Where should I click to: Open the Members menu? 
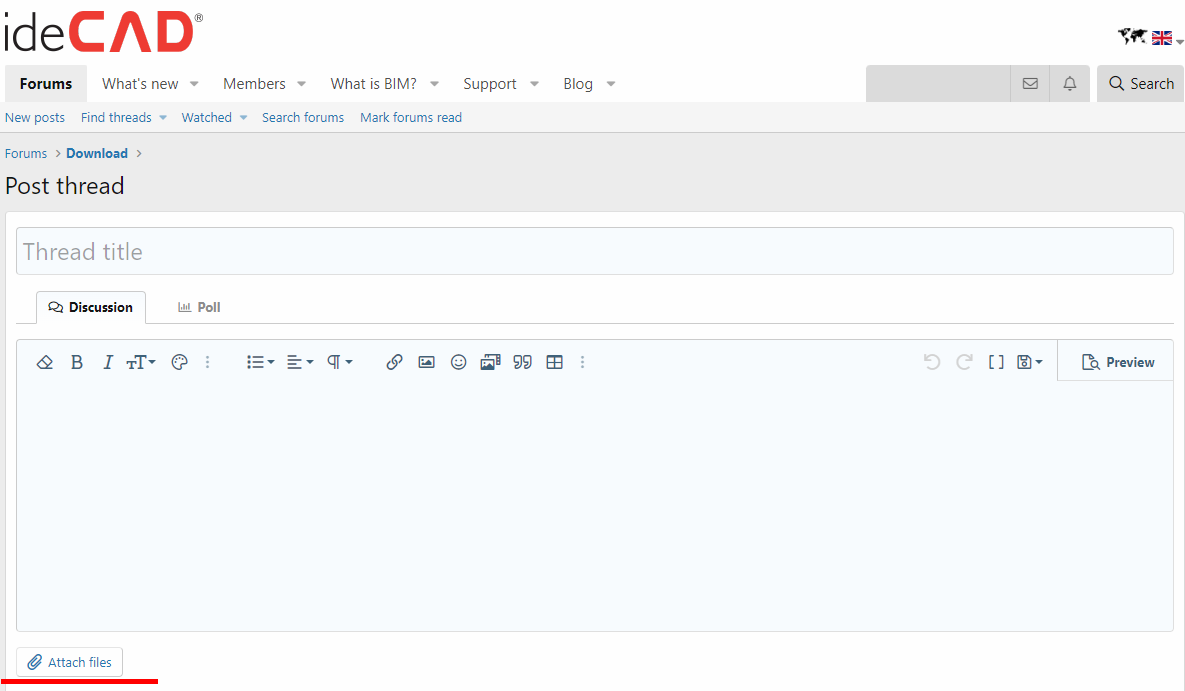[254, 84]
